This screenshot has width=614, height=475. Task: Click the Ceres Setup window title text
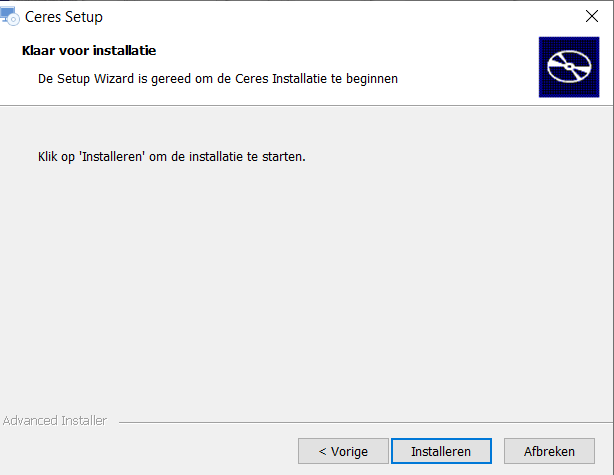click(x=64, y=17)
